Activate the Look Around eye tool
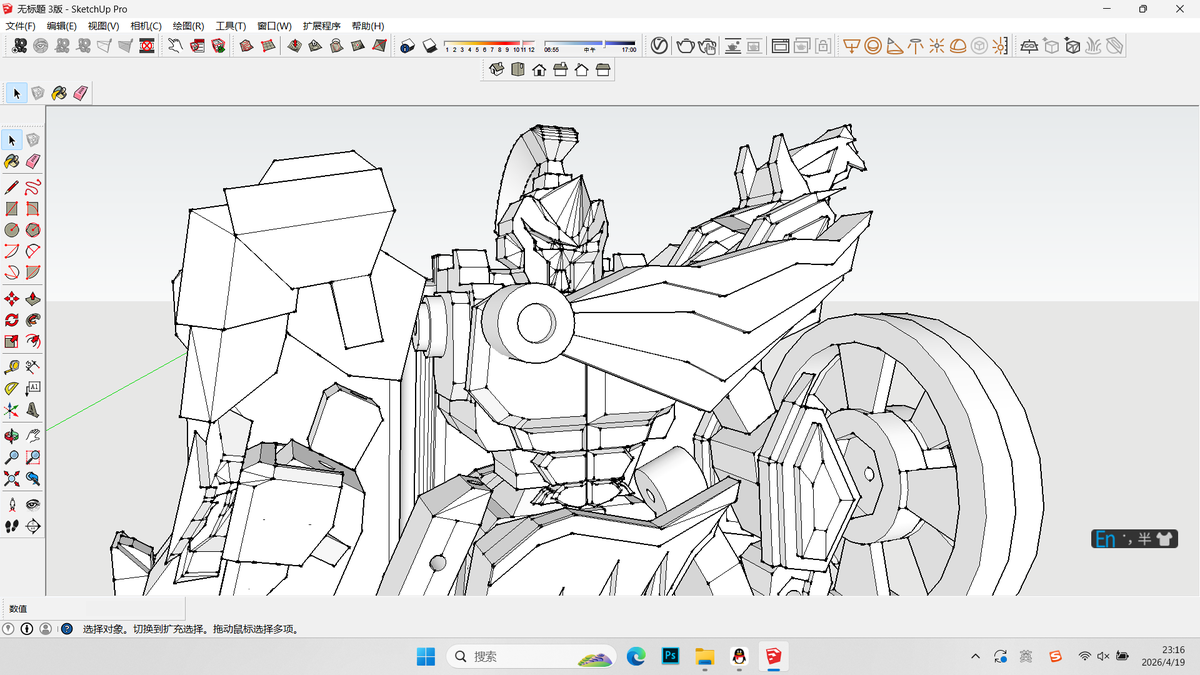Image resolution: width=1200 pixels, height=675 pixels. point(33,505)
